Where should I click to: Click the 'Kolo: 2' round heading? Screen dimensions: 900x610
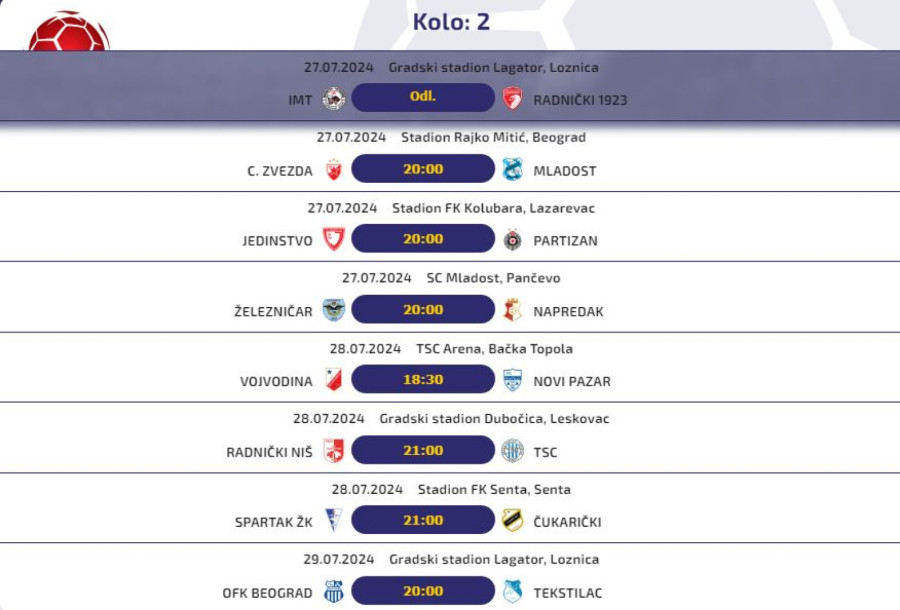point(451,22)
